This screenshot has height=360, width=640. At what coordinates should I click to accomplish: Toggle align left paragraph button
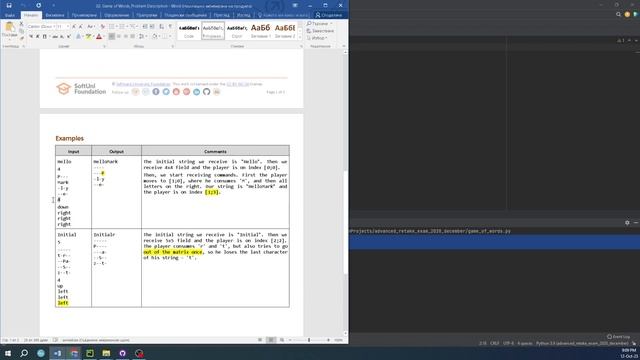click(x=112, y=37)
